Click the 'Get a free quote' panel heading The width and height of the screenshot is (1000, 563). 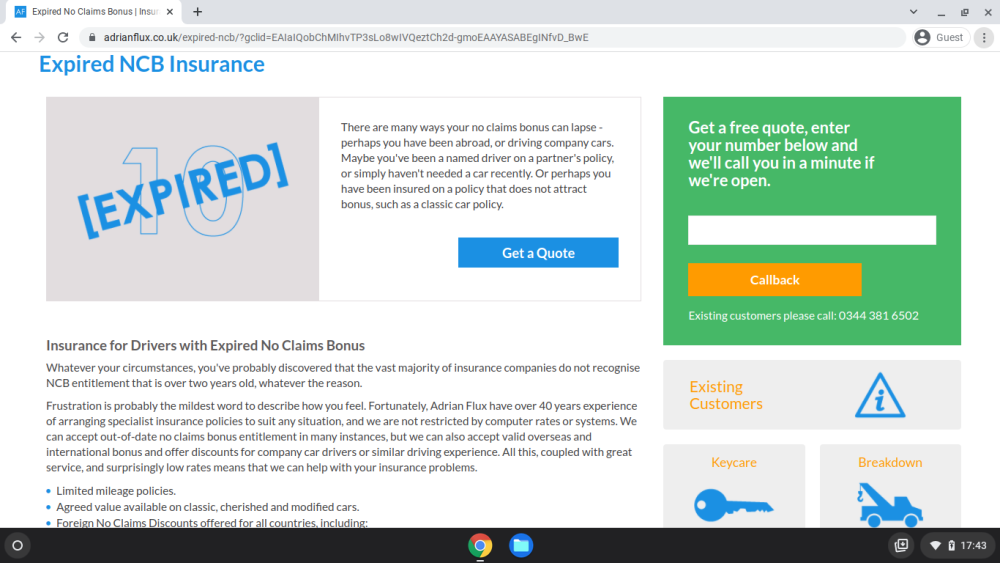tap(781, 154)
